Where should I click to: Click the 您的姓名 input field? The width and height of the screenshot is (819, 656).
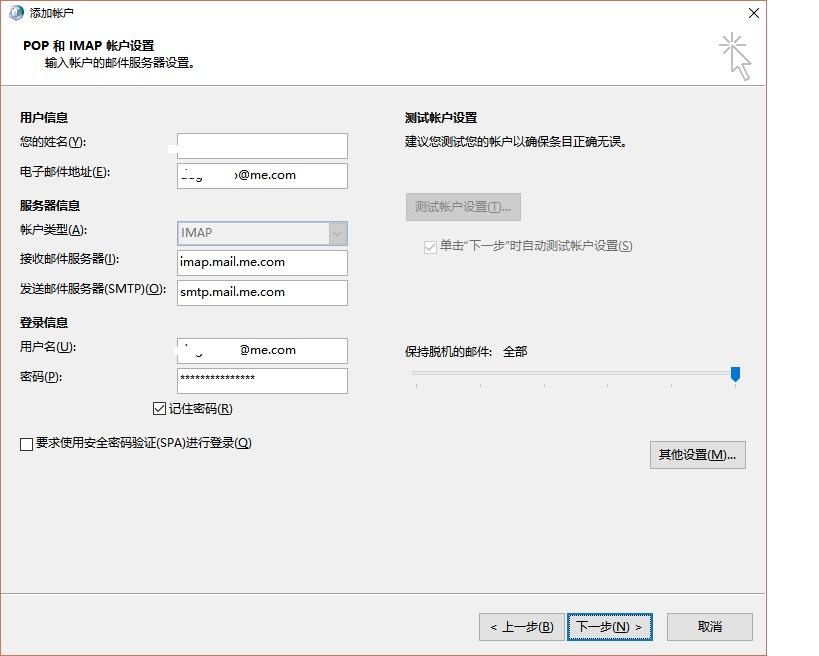[x=262, y=146]
